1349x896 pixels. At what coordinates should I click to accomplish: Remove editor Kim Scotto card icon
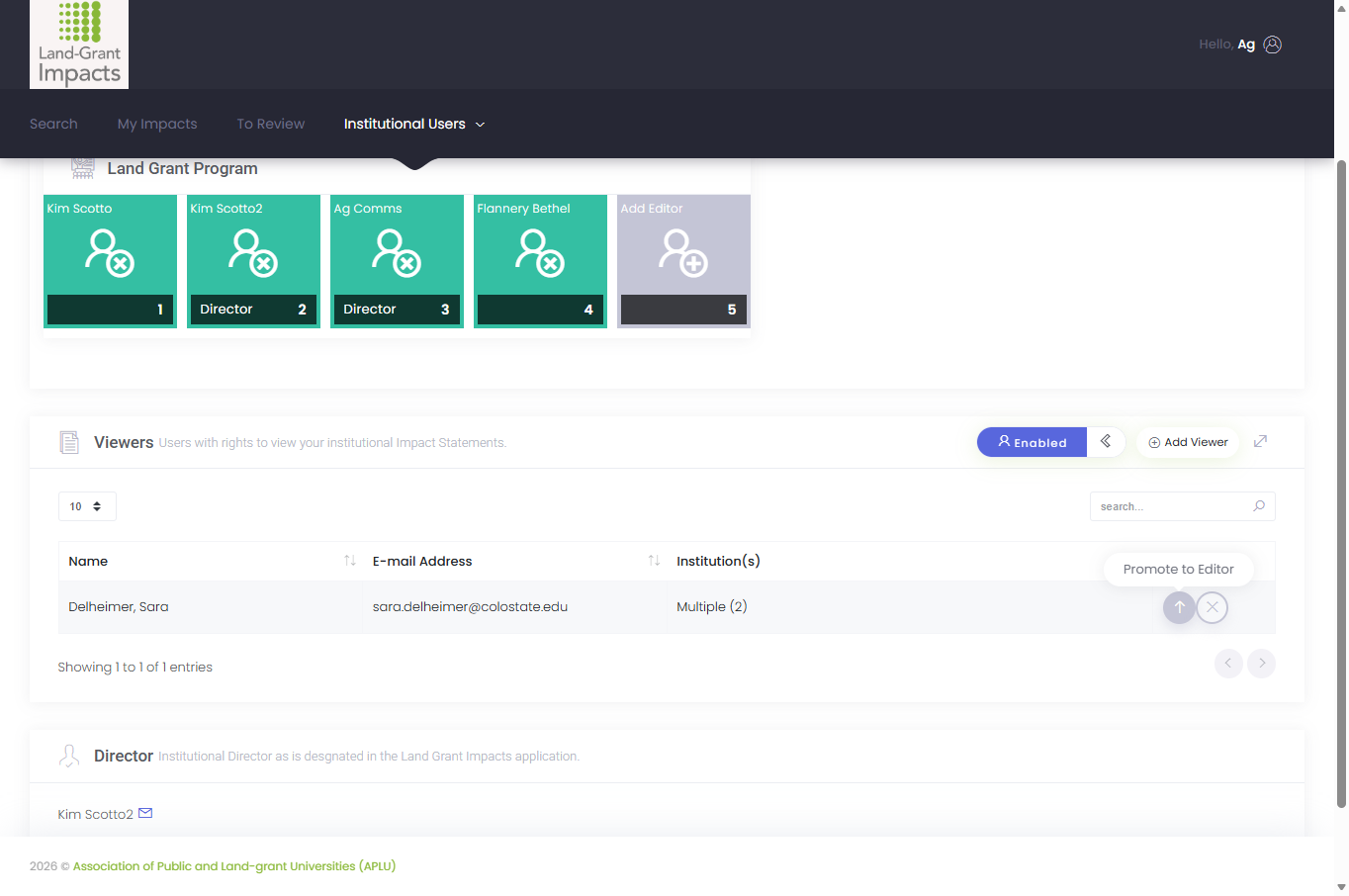pos(110,252)
